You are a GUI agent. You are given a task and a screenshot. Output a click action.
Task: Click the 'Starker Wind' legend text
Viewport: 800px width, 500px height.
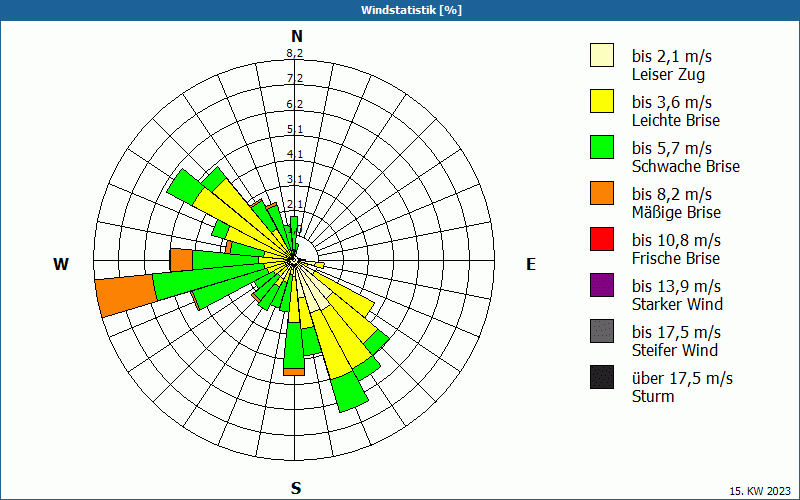[x=677, y=304]
